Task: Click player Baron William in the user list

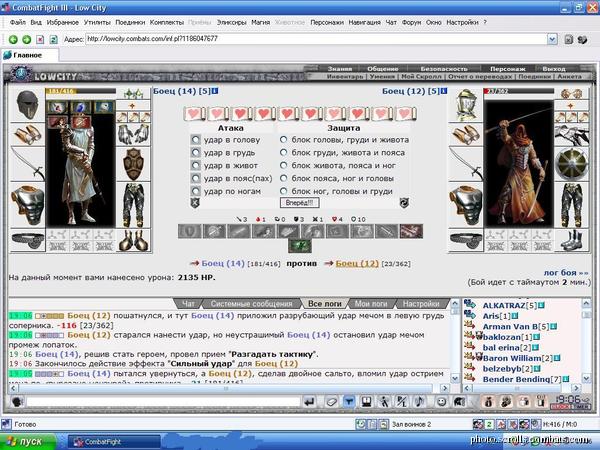Action: coord(512,358)
